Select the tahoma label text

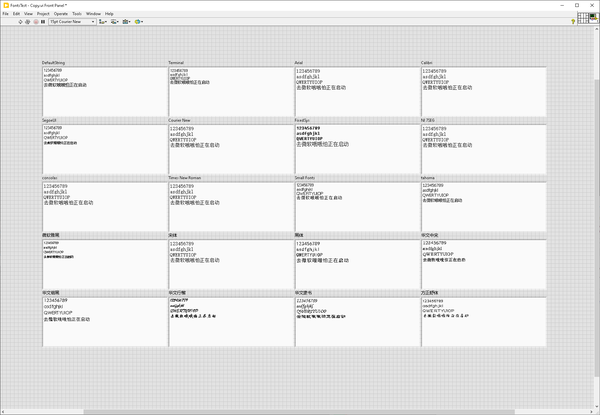point(427,177)
